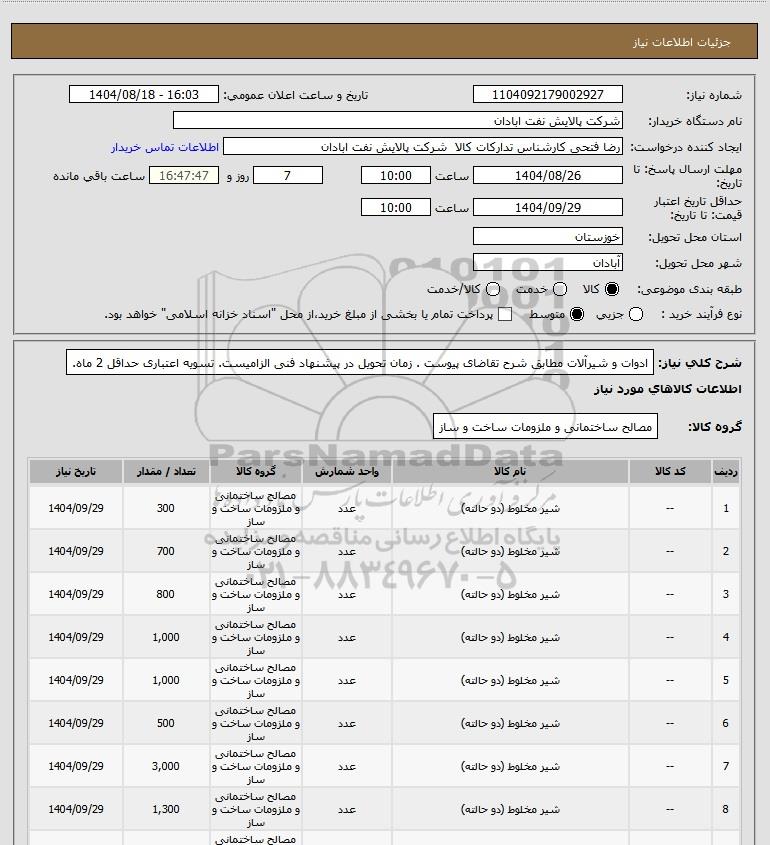Tick the اسناد خزانه اسلامی payment checkbox
Viewport: 770px width, 845px height.
click(x=505, y=314)
